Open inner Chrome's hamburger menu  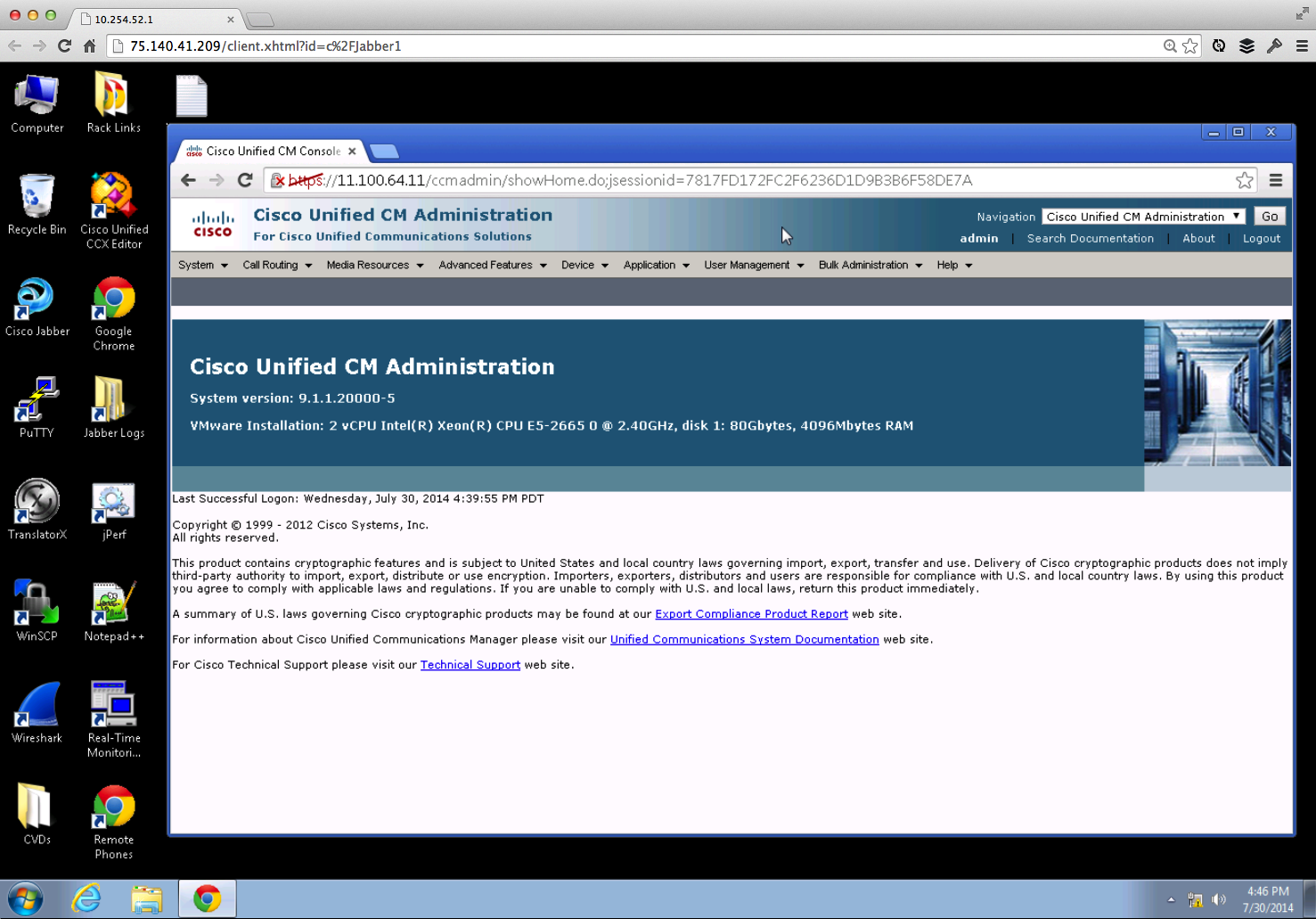pos(1276,180)
